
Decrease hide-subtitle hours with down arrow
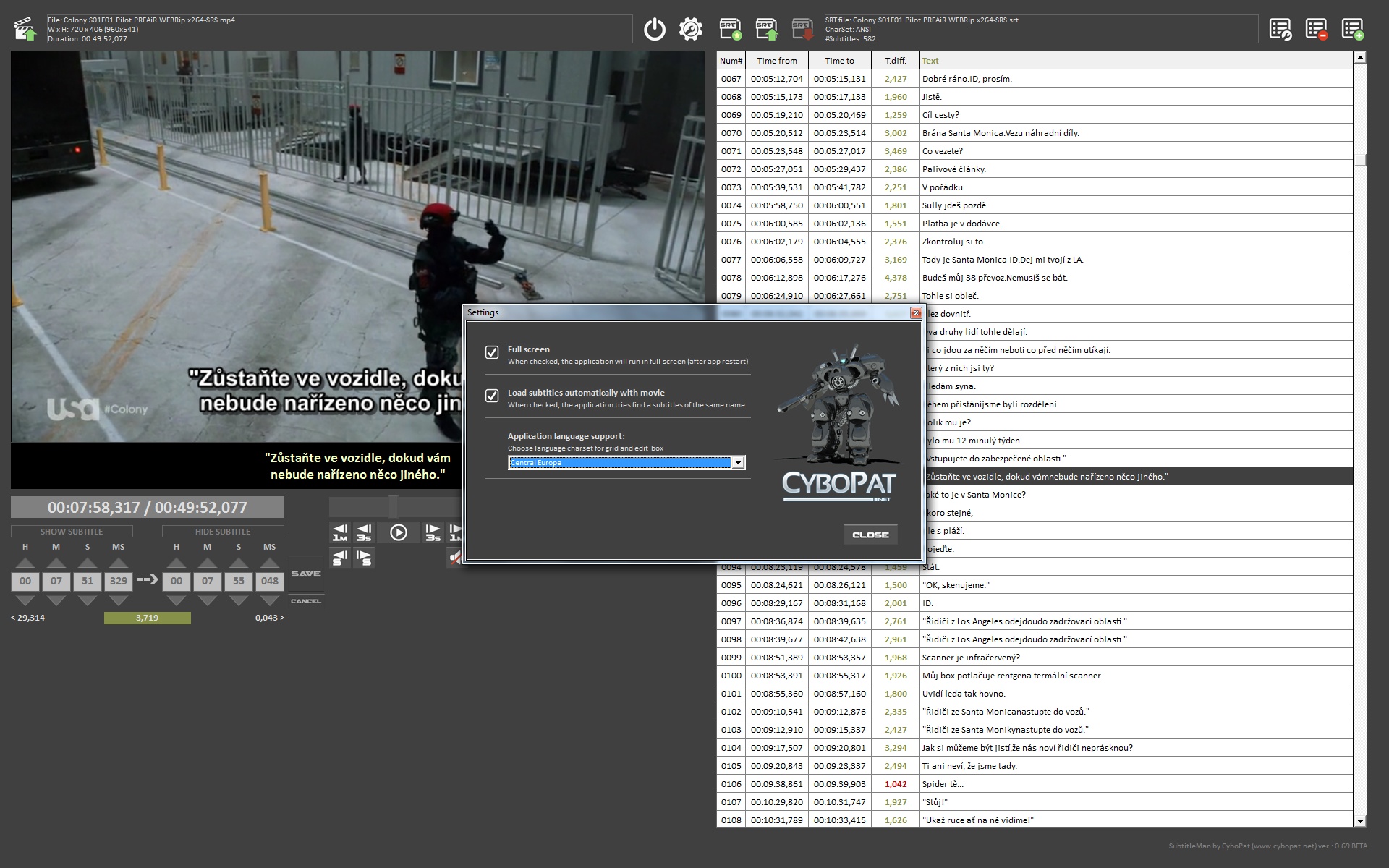(x=177, y=600)
